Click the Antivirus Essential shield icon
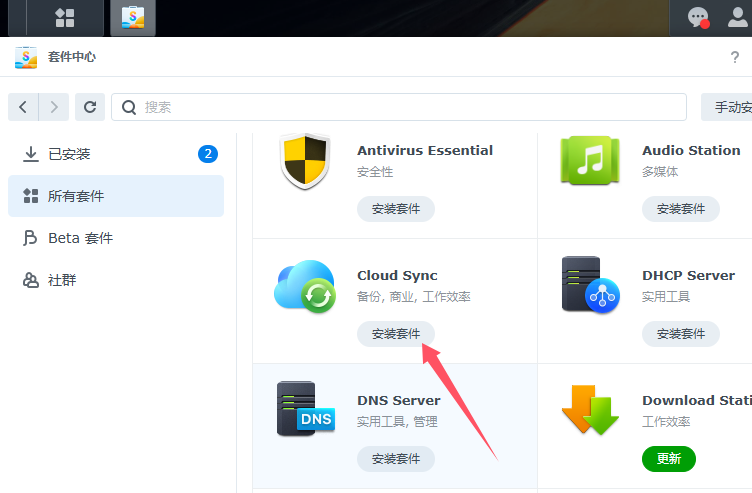 [304, 161]
